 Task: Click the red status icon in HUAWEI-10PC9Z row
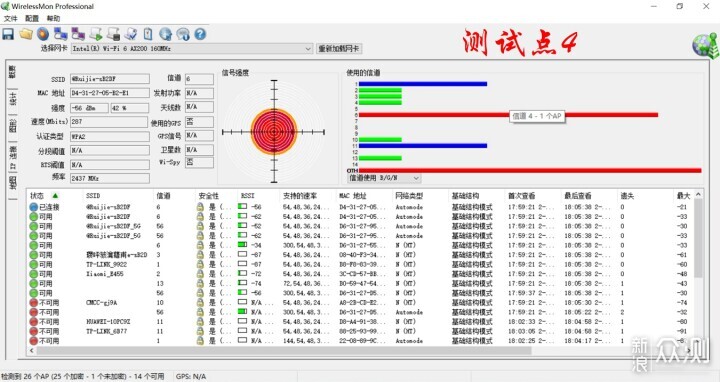click(34, 322)
